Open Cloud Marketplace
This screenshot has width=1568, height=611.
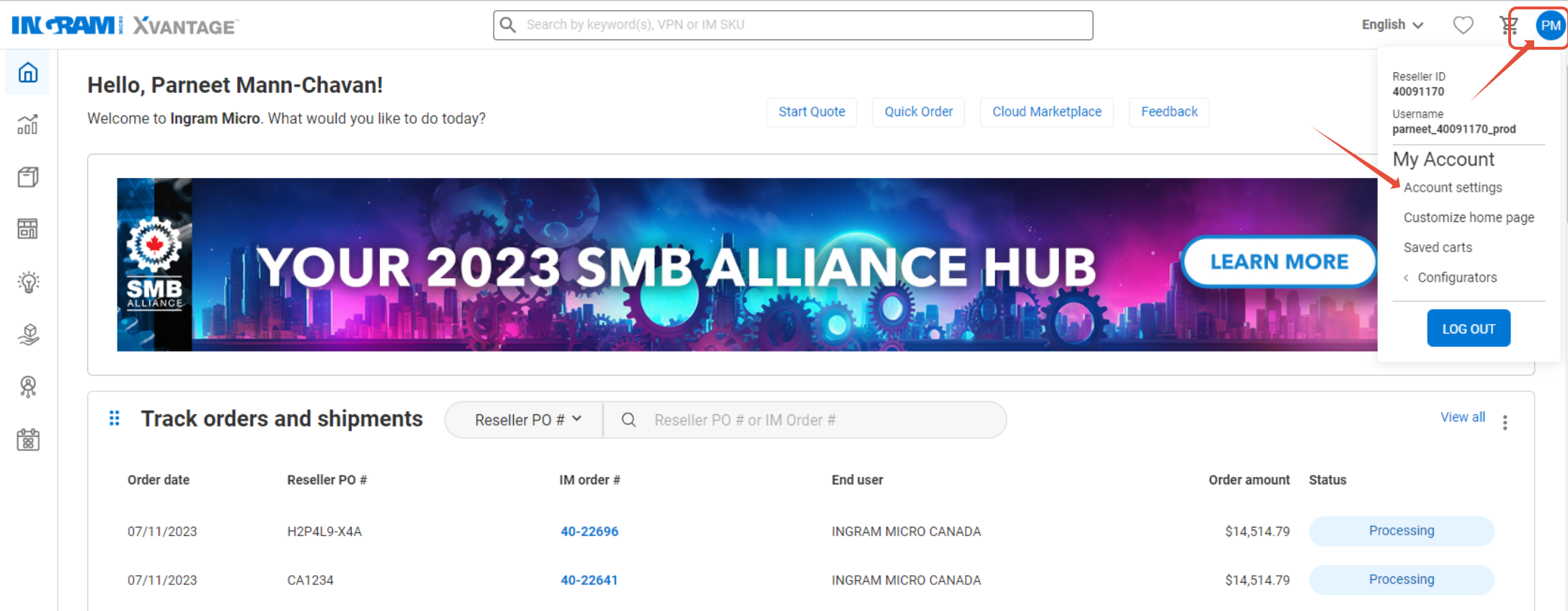pos(1046,112)
